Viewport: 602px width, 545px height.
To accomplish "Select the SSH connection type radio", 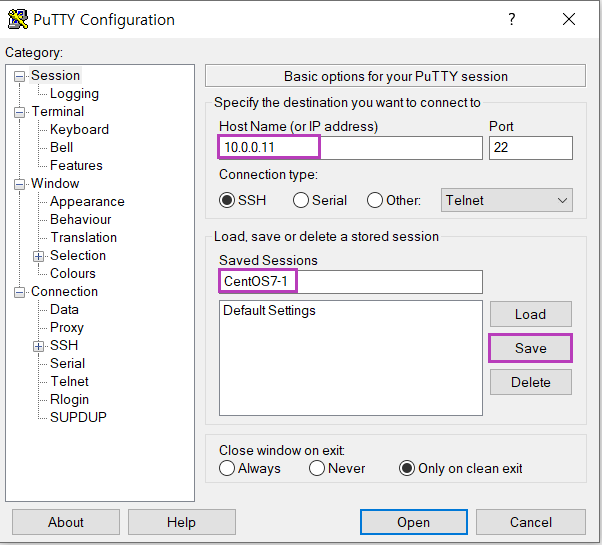I will [x=227, y=200].
